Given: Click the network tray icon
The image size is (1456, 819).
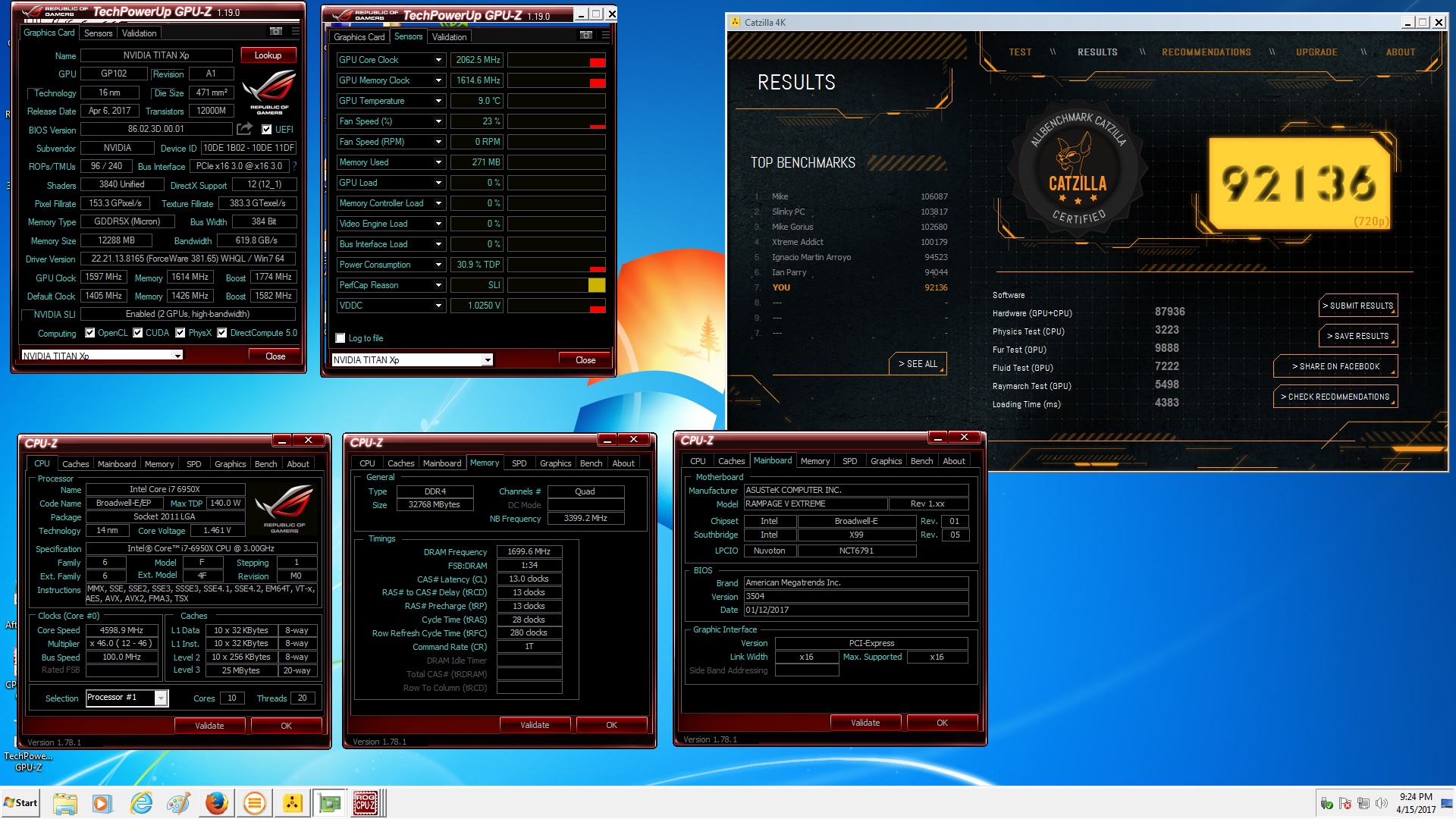Looking at the screenshot, I should tap(1363, 803).
